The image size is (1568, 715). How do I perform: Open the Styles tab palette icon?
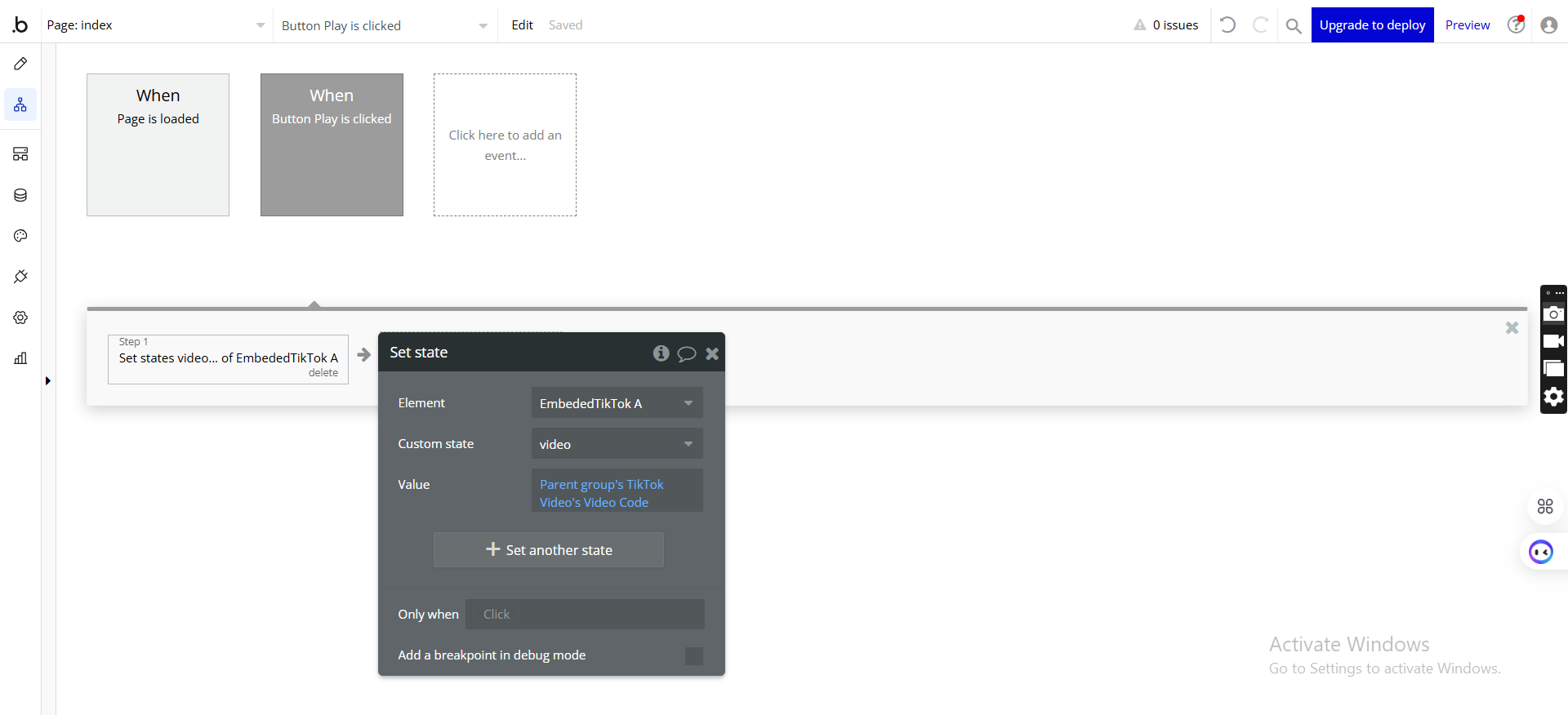tap(20, 236)
